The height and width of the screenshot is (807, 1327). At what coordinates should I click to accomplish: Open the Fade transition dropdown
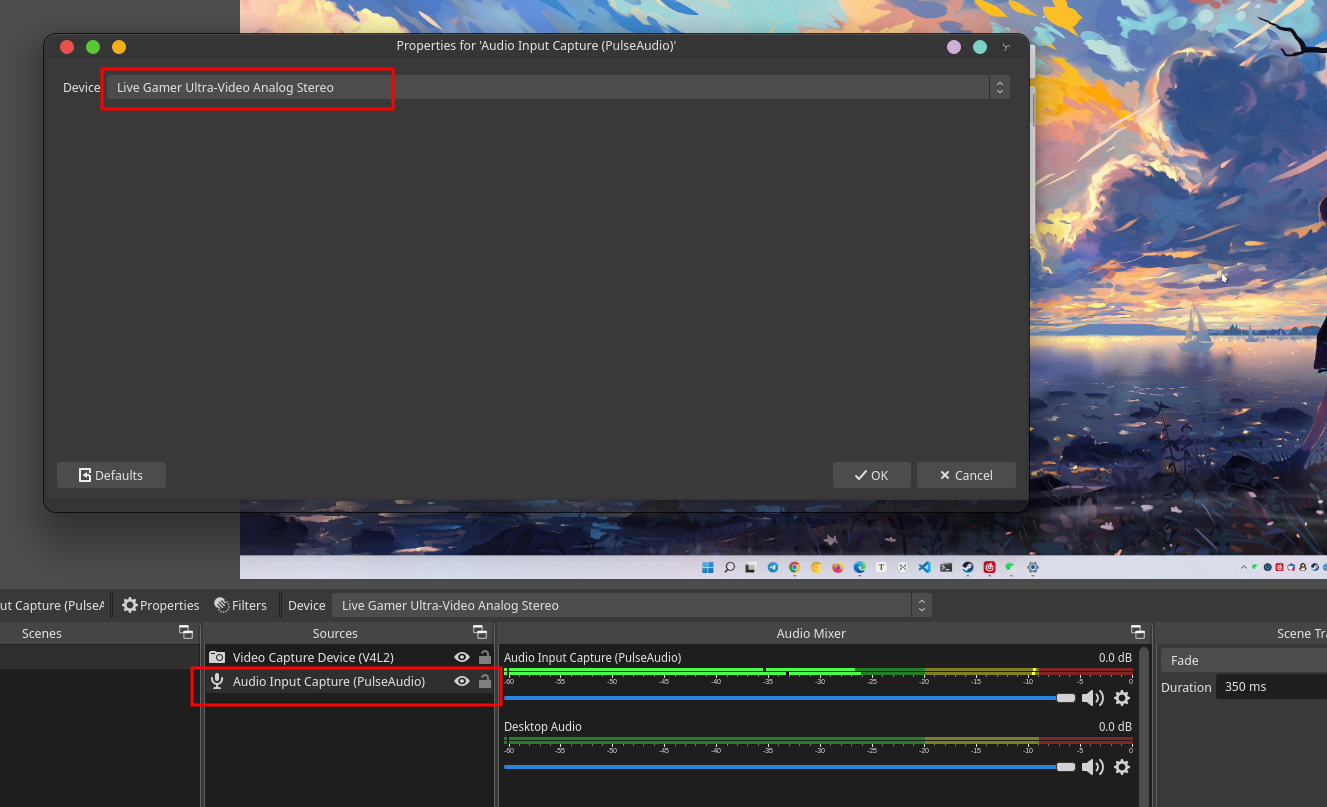click(1243, 660)
